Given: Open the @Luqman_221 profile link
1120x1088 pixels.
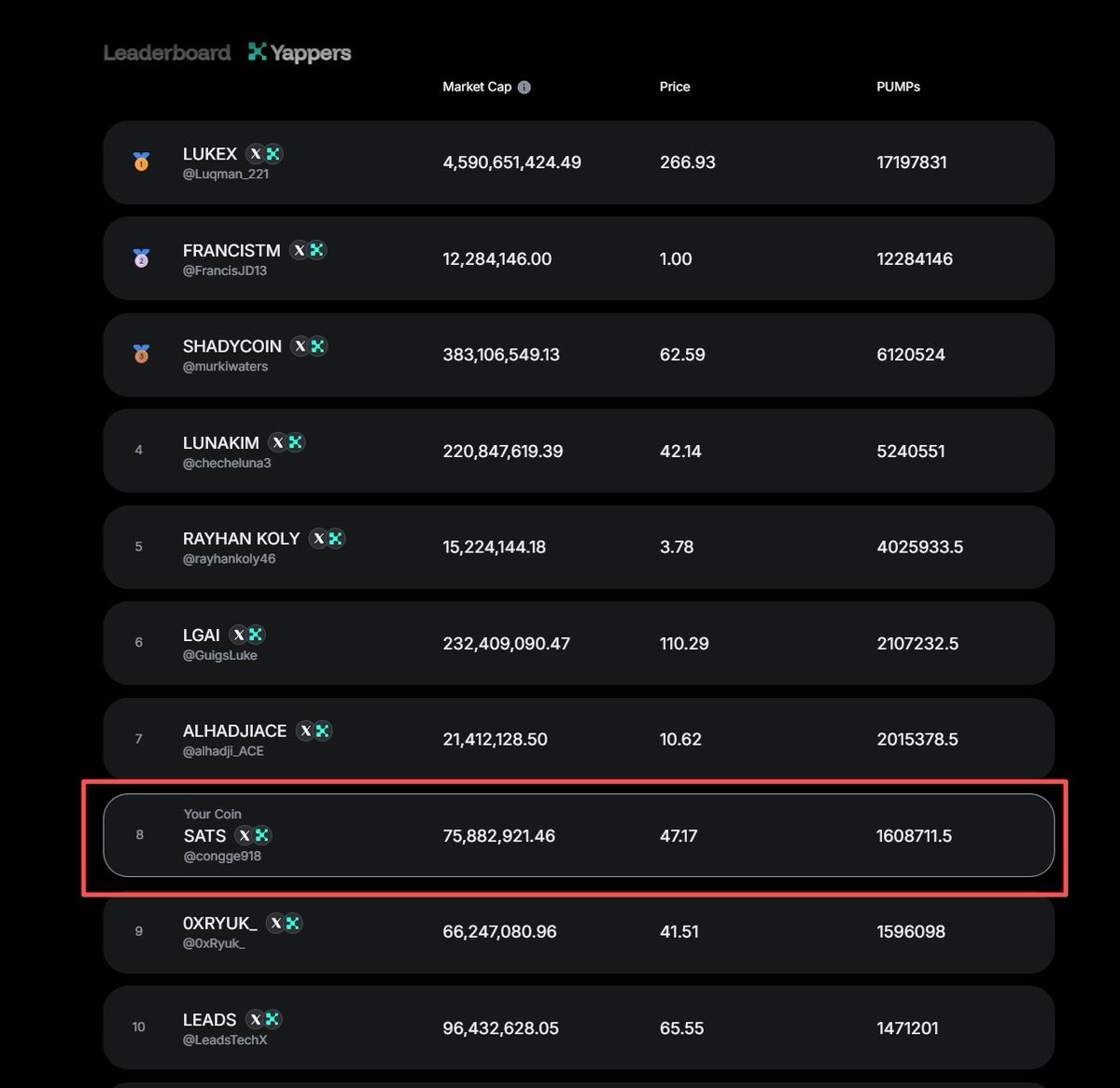Looking at the screenshot, I should pyautogui.click(x=226, y=174).
